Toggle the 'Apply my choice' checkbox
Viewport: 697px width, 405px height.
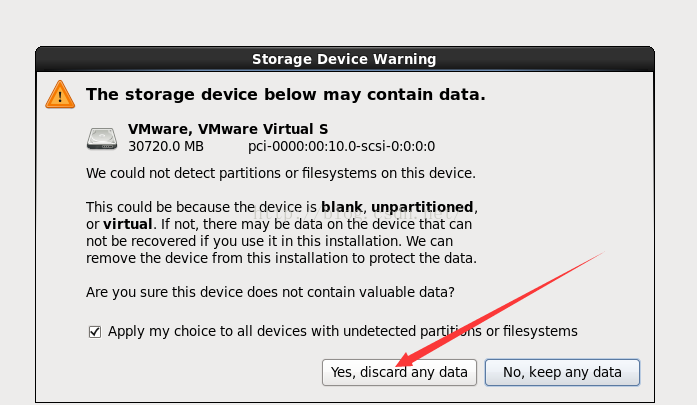pos(95,332)
